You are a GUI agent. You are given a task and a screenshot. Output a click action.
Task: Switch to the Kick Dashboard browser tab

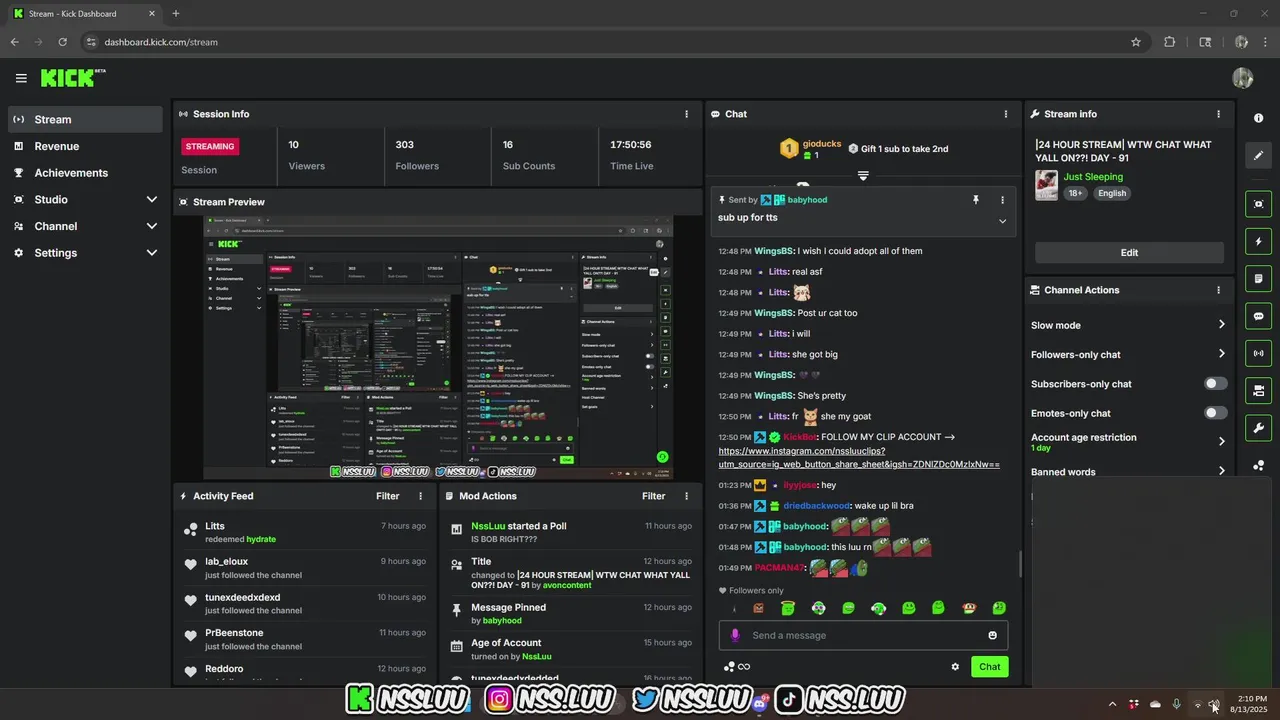[85, 14]
